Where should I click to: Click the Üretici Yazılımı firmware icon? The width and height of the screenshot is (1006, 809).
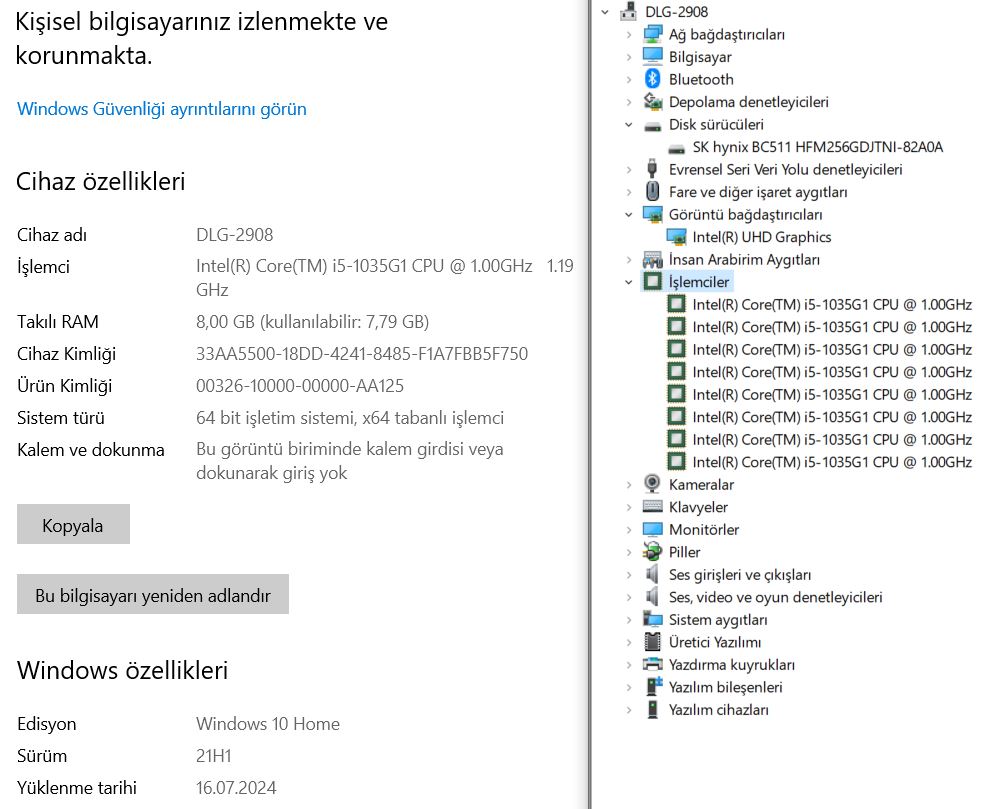pyautogui.click(x=652, y=642)
